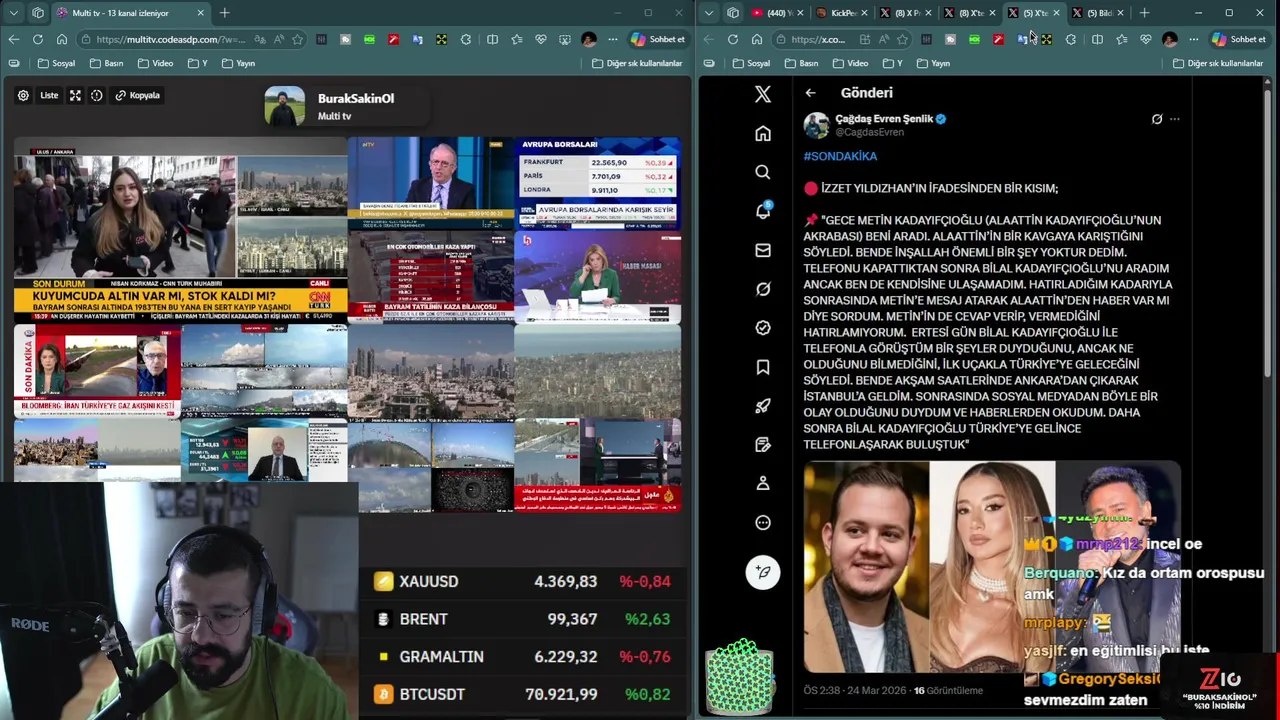Open rocket icon in X sidebar
Screen dimensions: 1280x720
point(763,406)
